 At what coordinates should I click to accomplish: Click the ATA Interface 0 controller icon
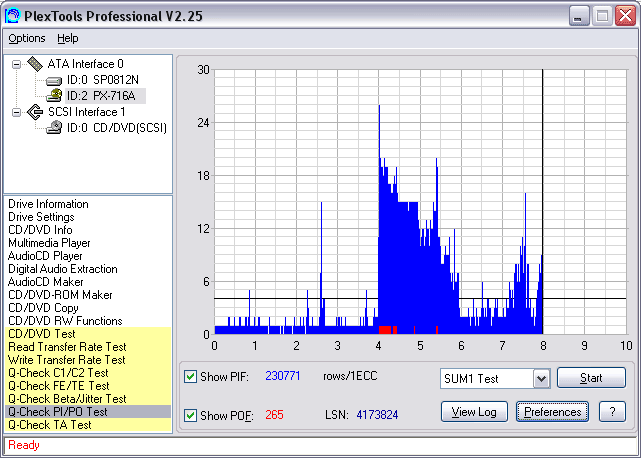coord(35,64)
